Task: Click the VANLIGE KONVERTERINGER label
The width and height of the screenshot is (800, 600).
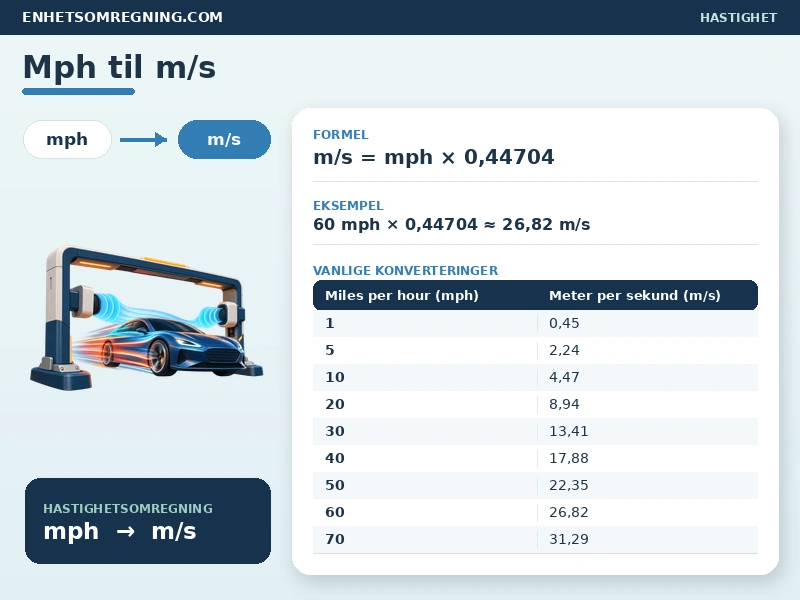Action: (x=406, y=270)
